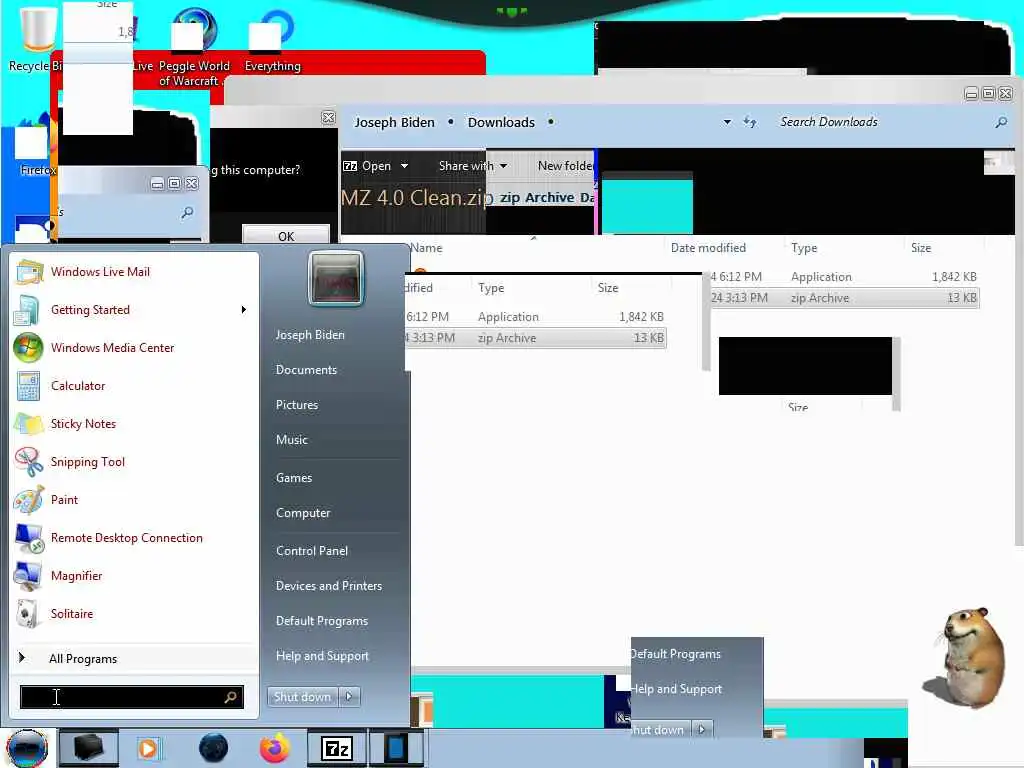Click New folder in Explorer toolbar
The height and width of the screenshot is (768, 1024).
coord(566,166)
